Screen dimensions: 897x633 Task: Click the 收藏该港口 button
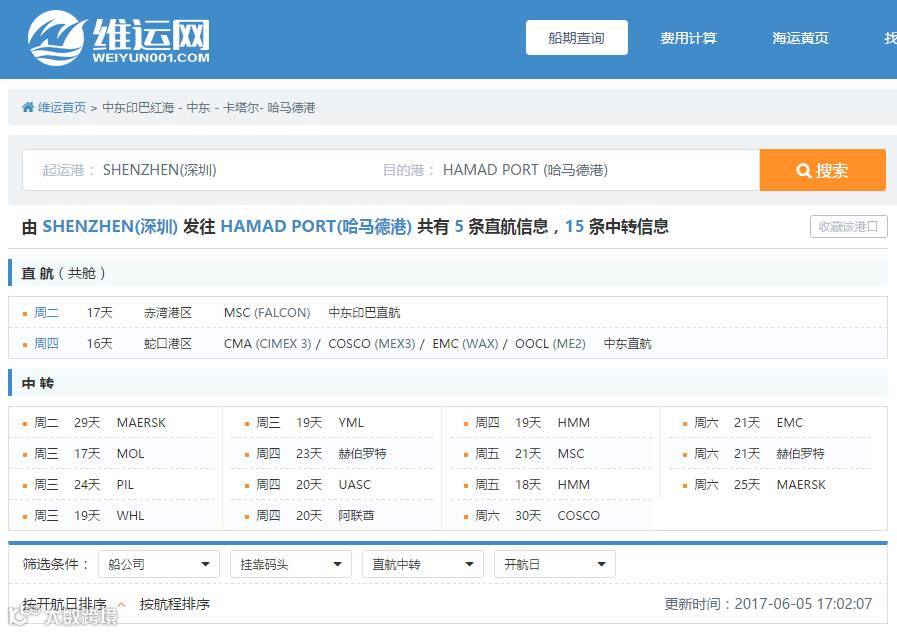click(x=848, y=226)
